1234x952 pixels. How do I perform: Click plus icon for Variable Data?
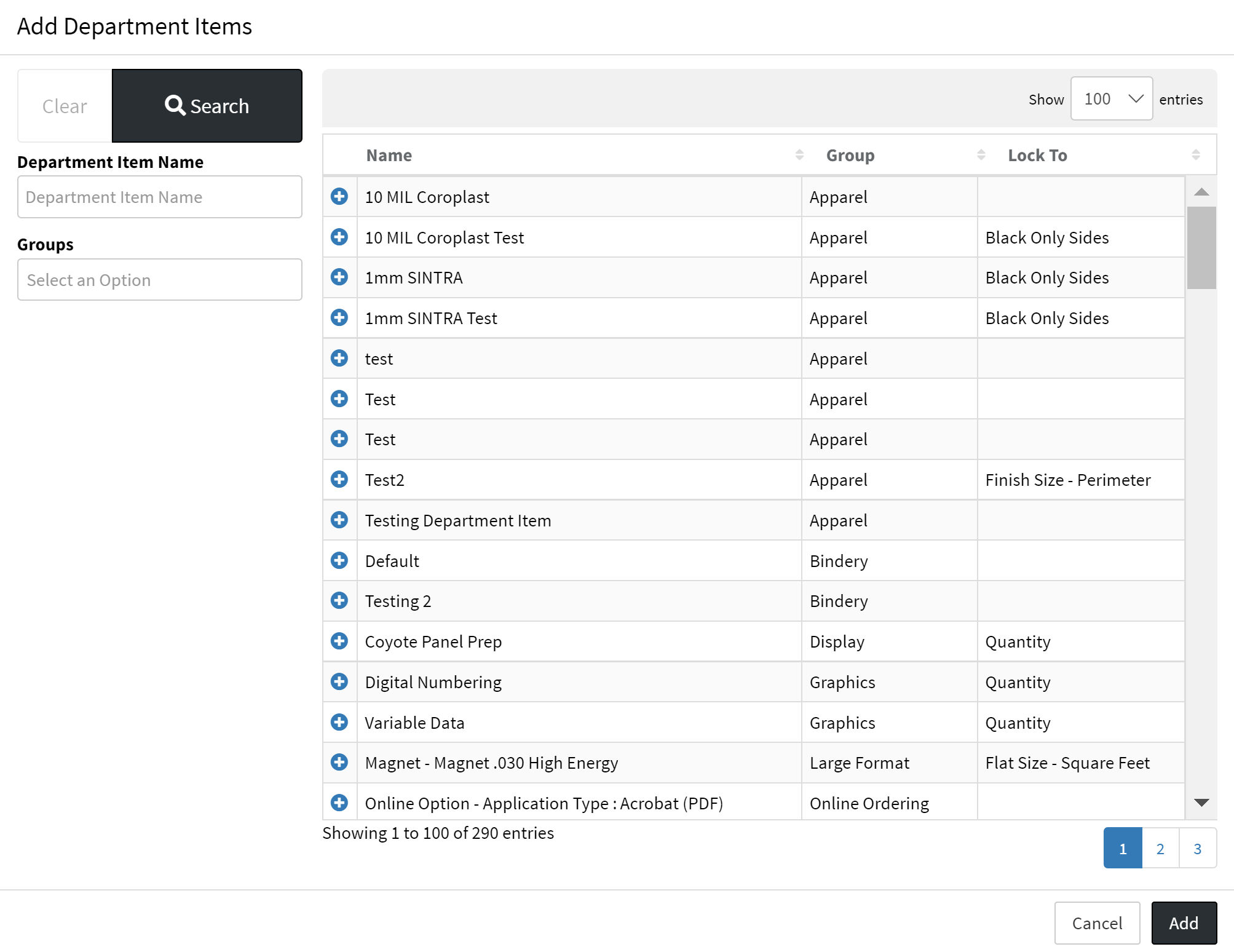coord(339,723)
